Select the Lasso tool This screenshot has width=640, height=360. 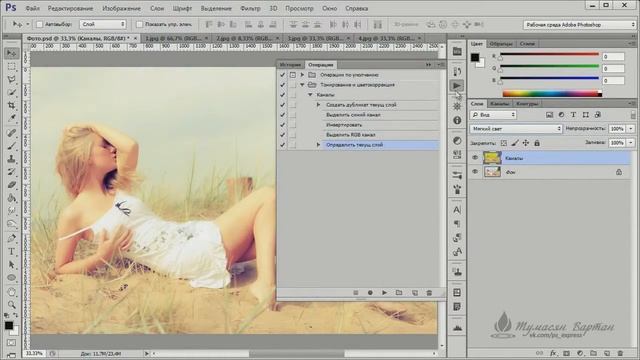point(11,79)
